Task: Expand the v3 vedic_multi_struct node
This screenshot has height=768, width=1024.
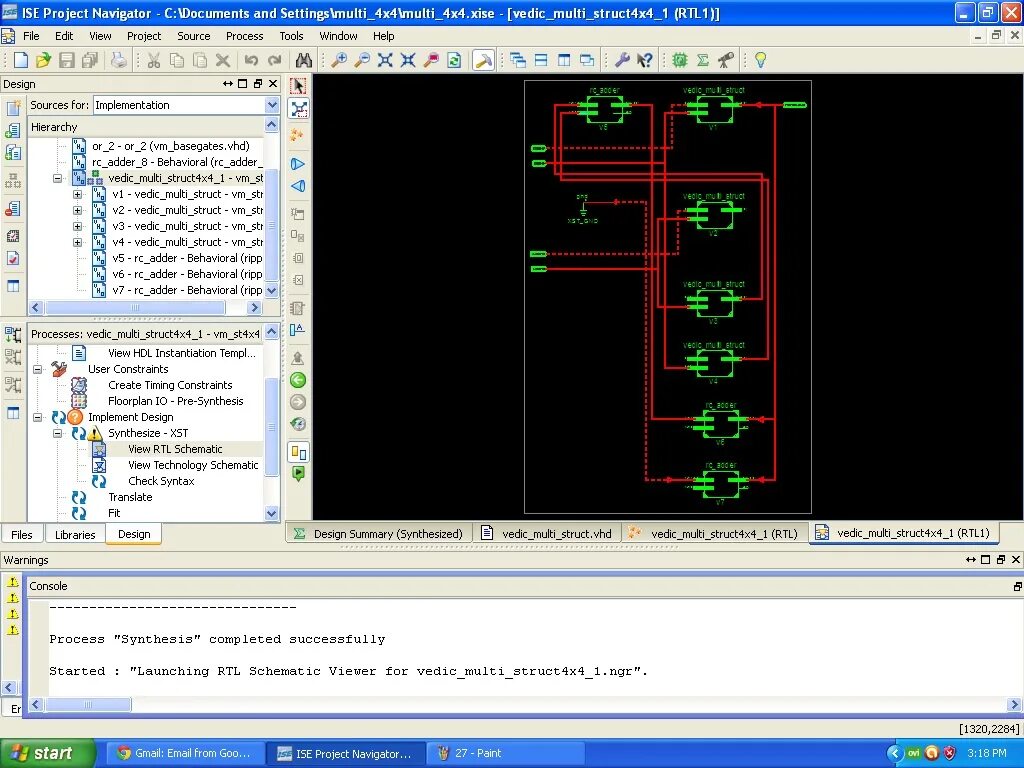Action: click(x=78, y=226)
